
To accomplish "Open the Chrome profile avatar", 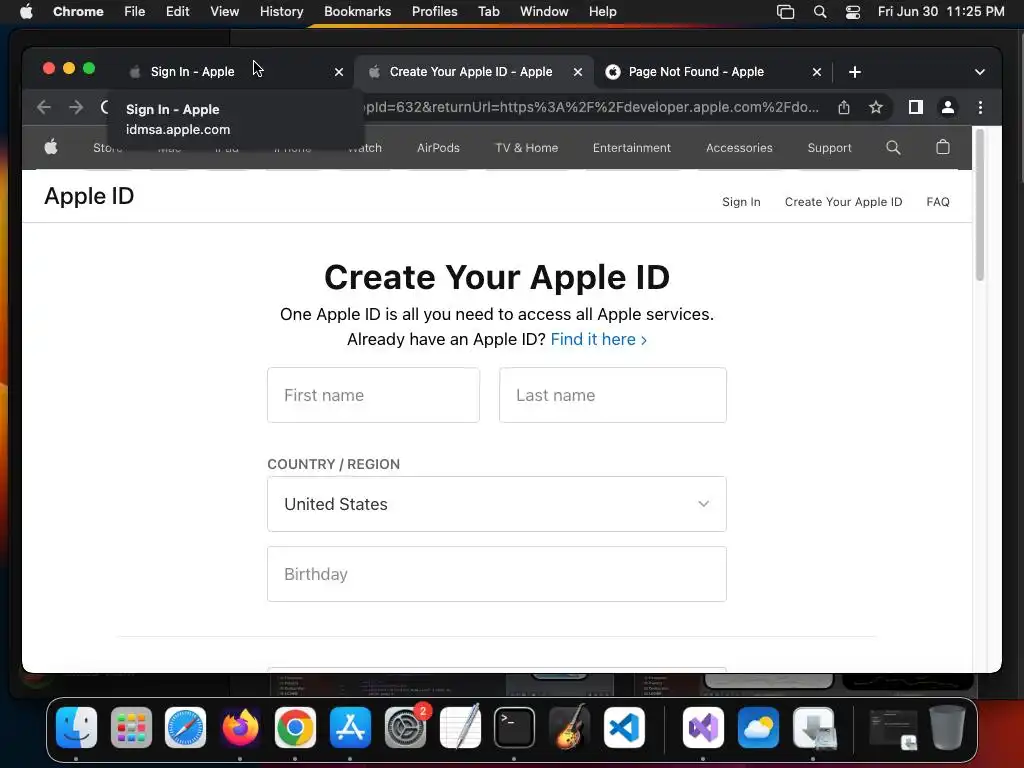I will coord(948,107).
